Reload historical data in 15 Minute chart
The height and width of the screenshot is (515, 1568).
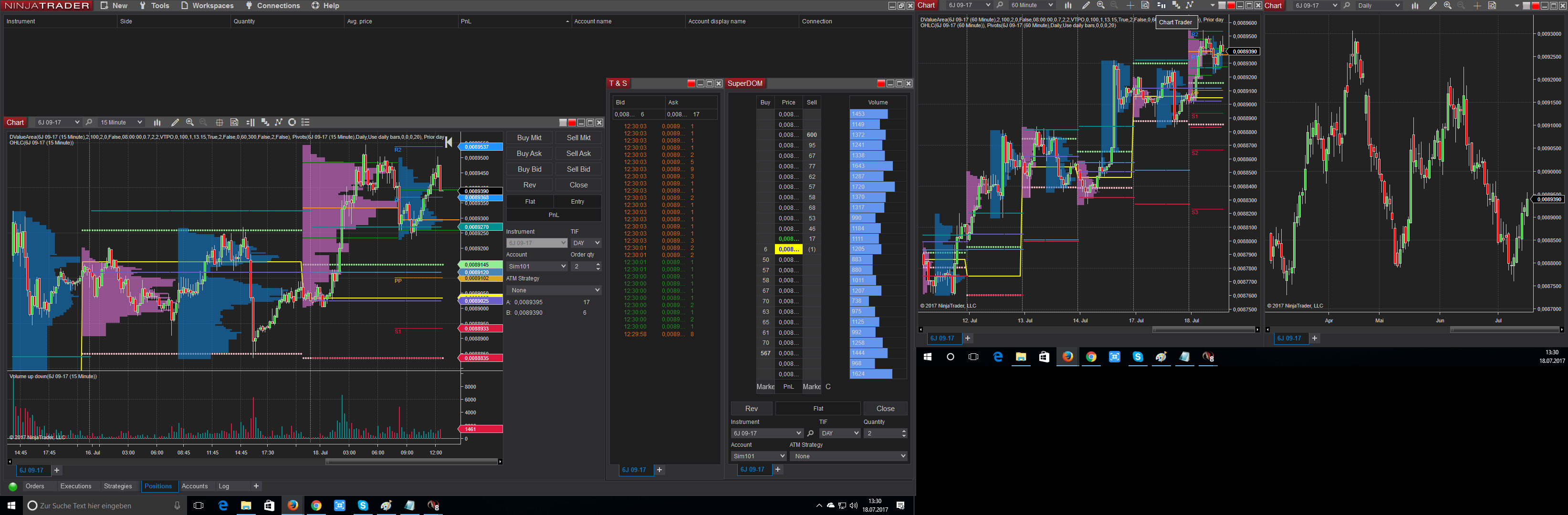click(292, 122)
